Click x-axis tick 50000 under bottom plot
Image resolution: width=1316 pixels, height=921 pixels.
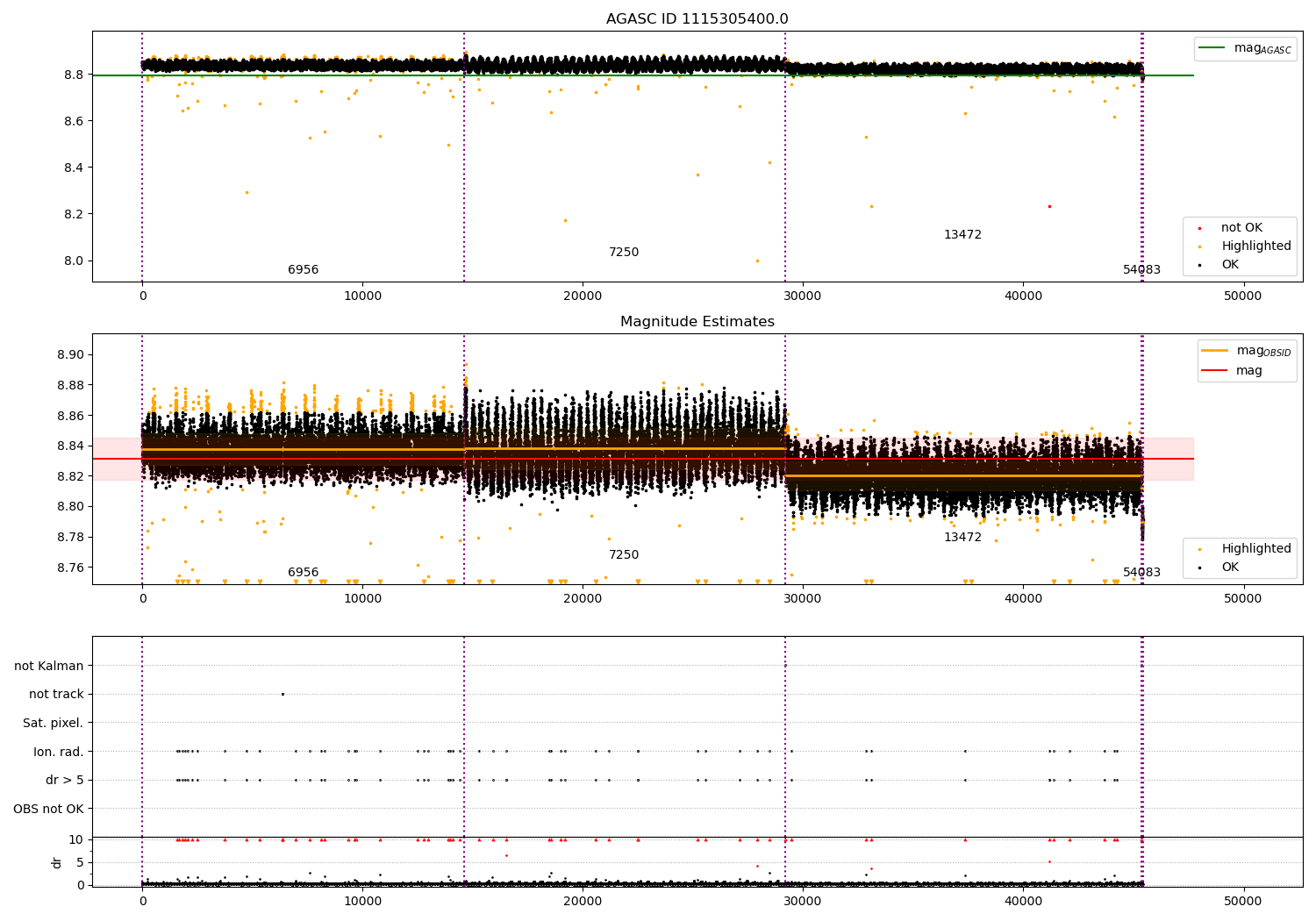click(x=1243, y=901)
